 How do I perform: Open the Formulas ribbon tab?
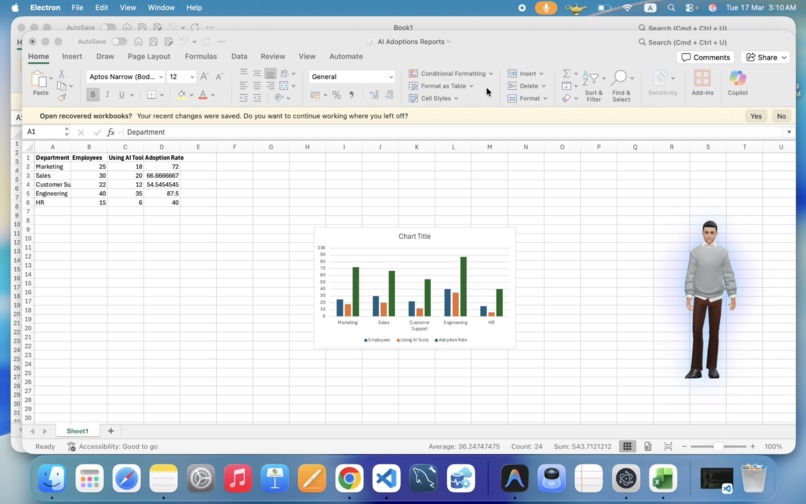[201, 57]
